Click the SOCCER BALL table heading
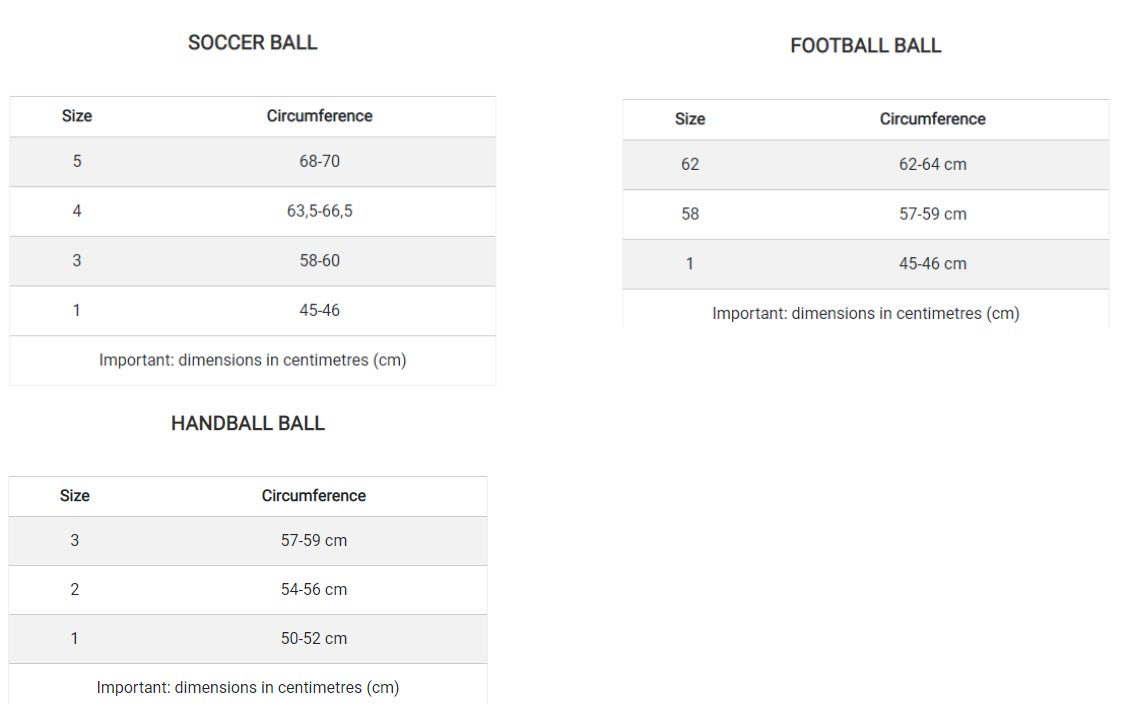The height and width of the screenshot is (719, 1128). click(x=252, y=42)
